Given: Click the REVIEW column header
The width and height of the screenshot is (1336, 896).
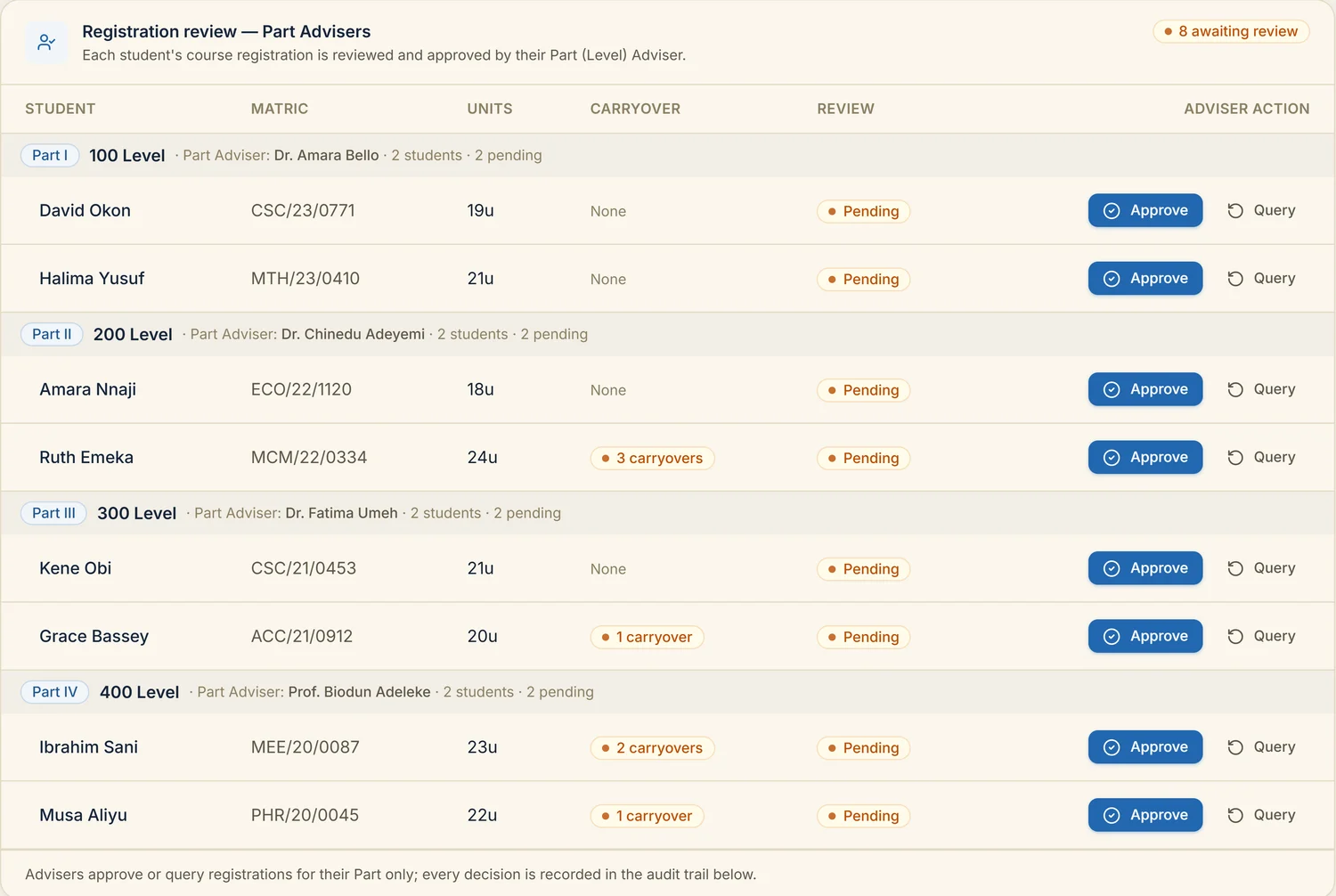Looking at the screenshot, I should click(845, 109).
